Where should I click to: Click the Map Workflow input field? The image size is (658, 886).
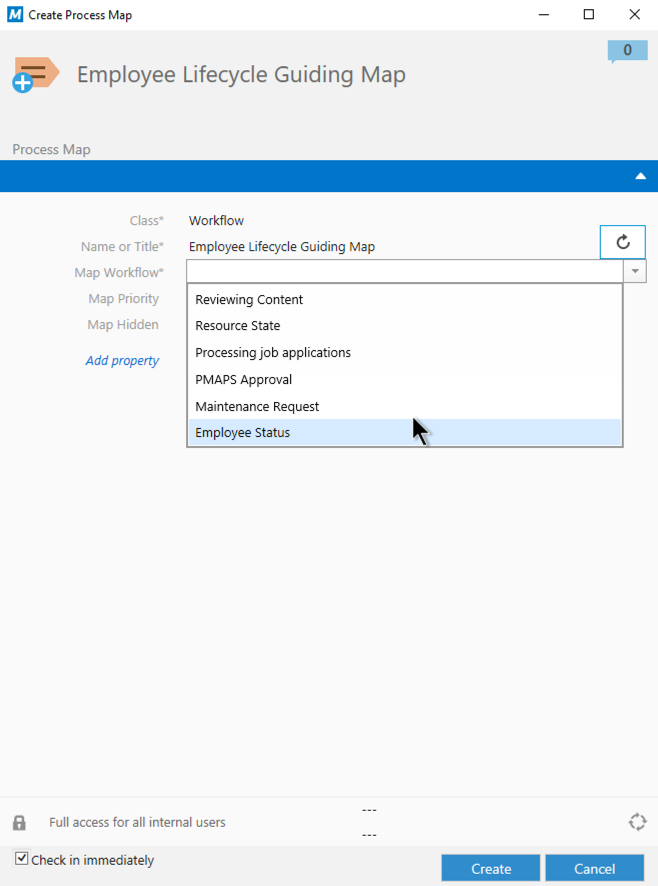pos(405,271)
